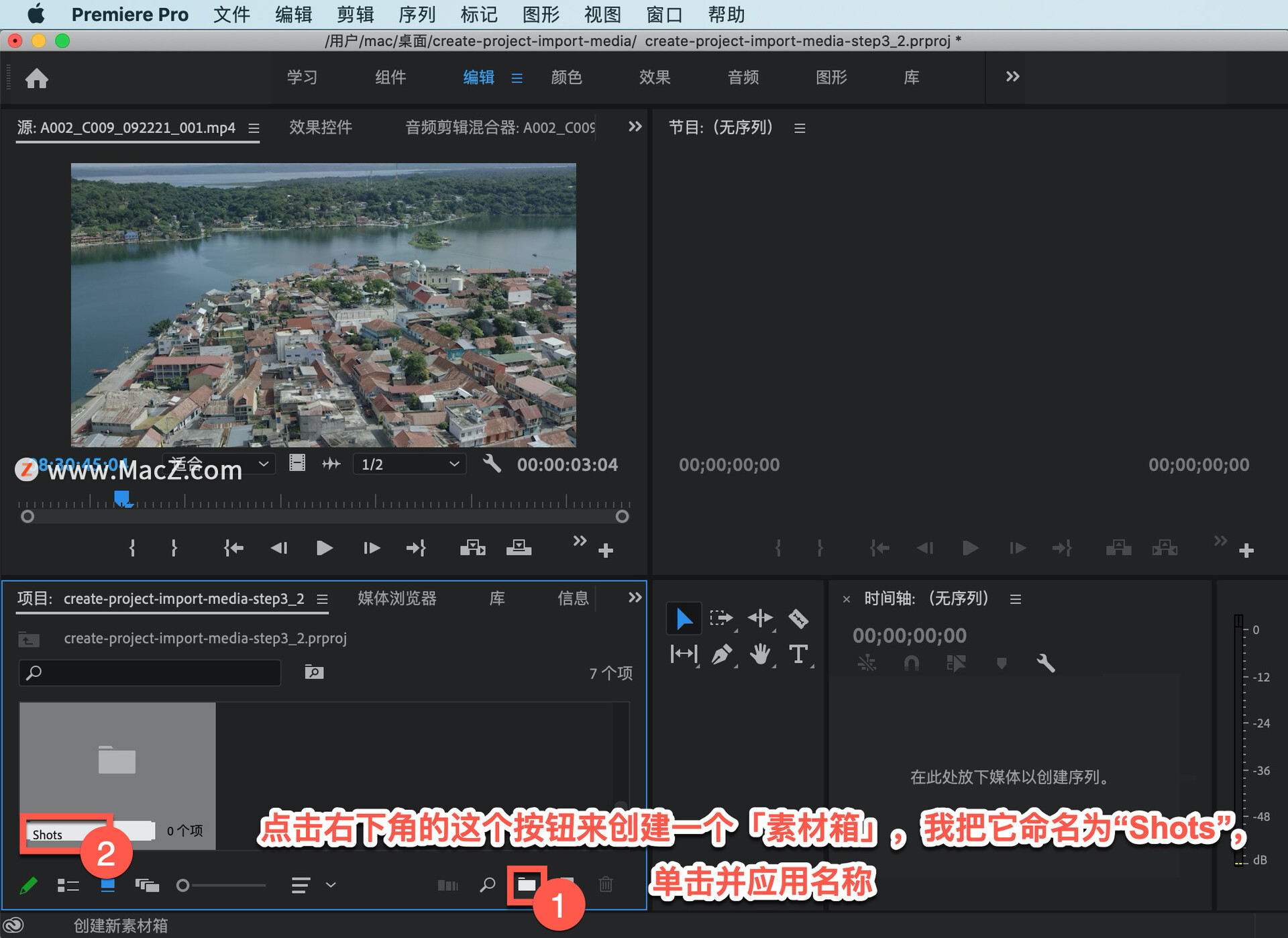Click Automate to Sequence icon
Image resolution: width=1288 pixels, height=938 pixels.
click(447, 886)
